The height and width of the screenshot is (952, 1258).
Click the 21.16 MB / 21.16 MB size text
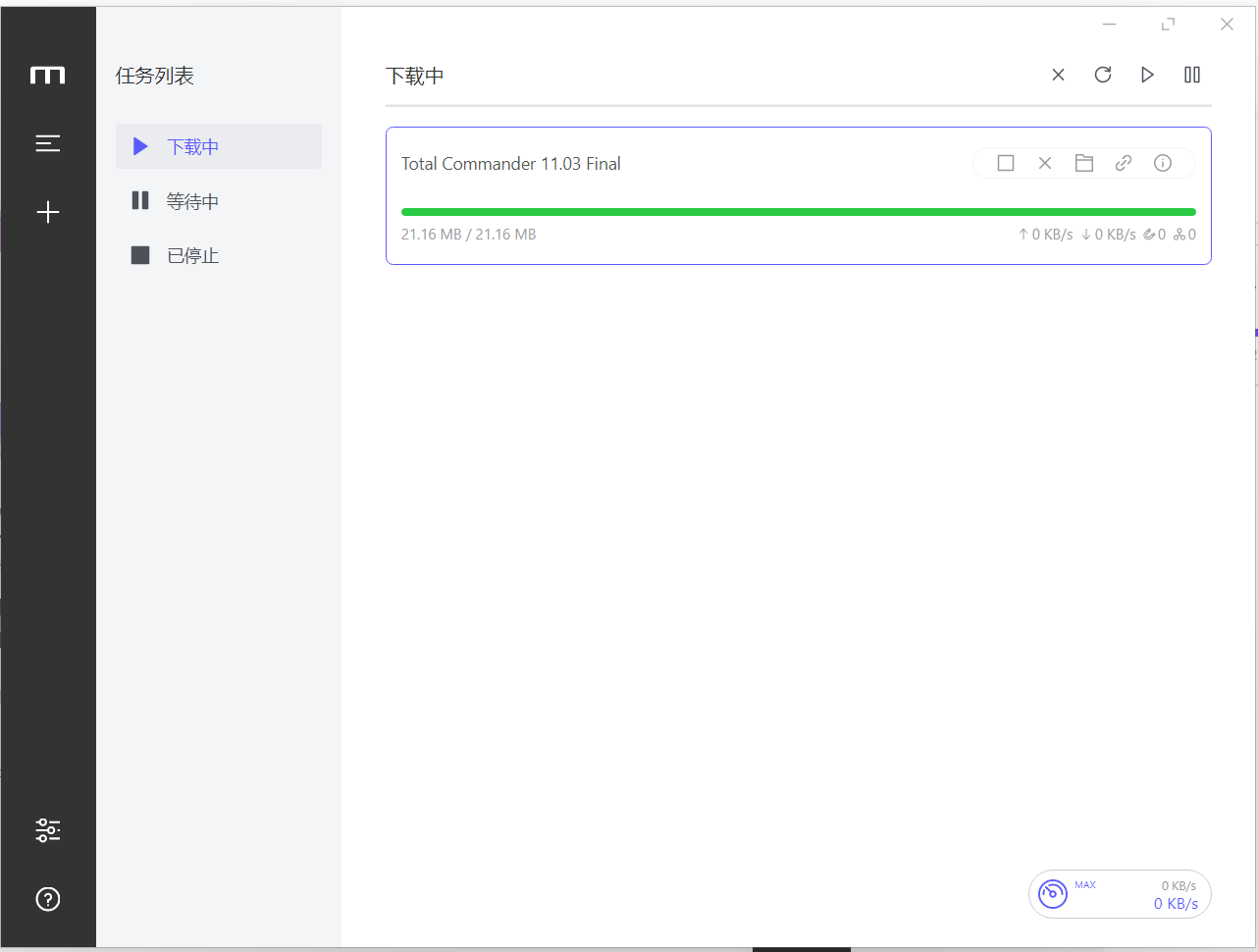tap(469, 235)
